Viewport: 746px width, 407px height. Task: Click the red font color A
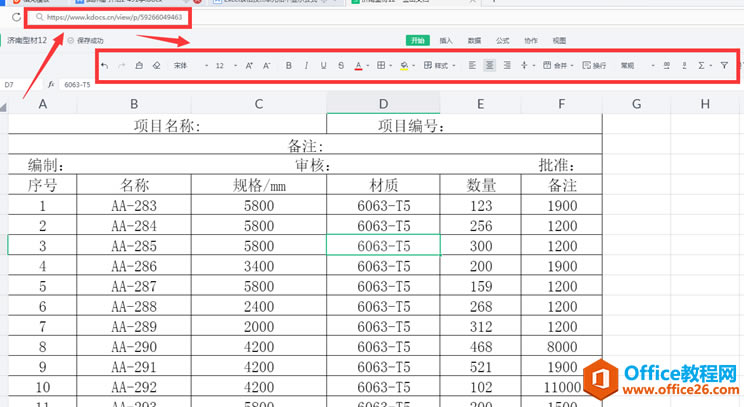pyautogui.click(x=358, y=66)
